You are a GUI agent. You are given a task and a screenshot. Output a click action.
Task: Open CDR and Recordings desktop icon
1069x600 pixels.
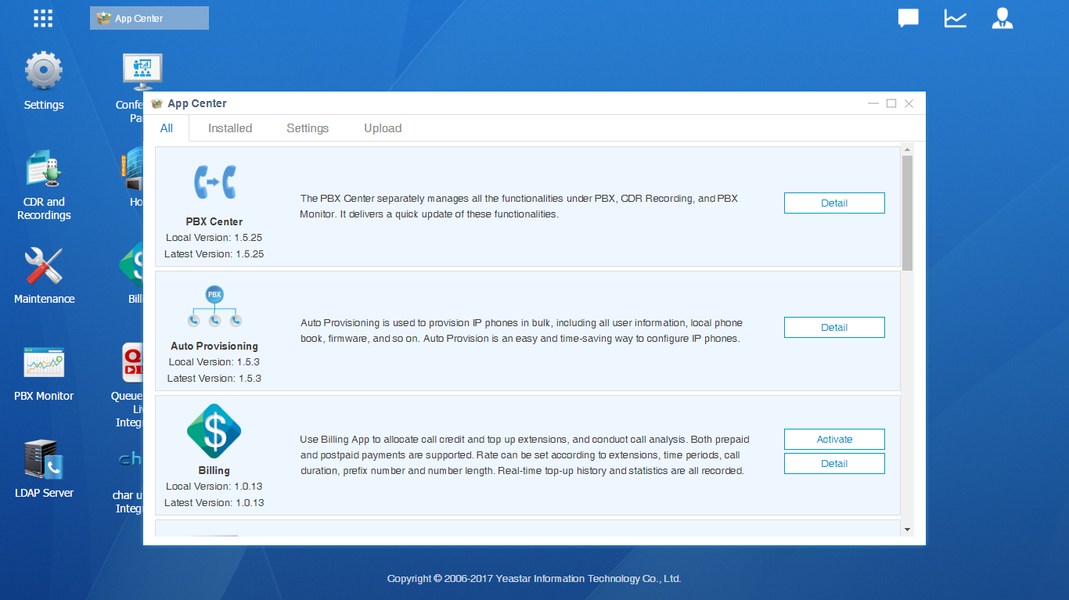click(x=44, y=185)
